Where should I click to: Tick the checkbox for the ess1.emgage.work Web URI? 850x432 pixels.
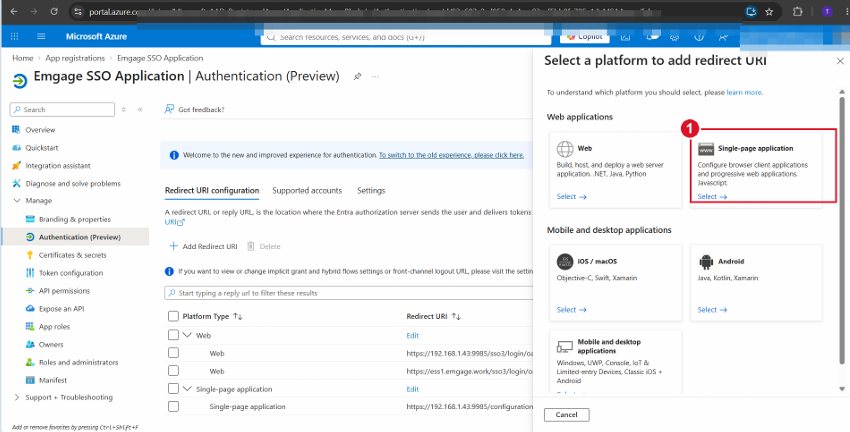click(173, 371)
